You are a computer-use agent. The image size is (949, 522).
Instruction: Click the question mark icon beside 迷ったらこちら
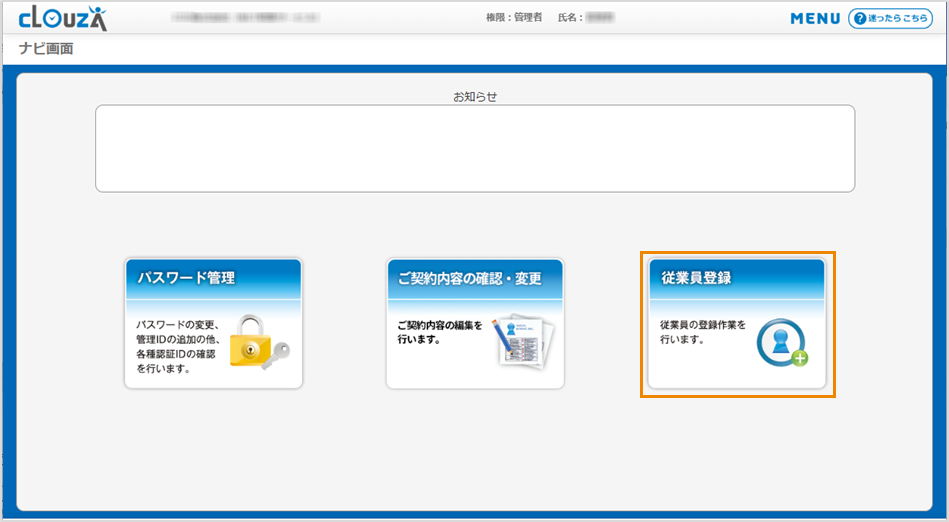859,19
